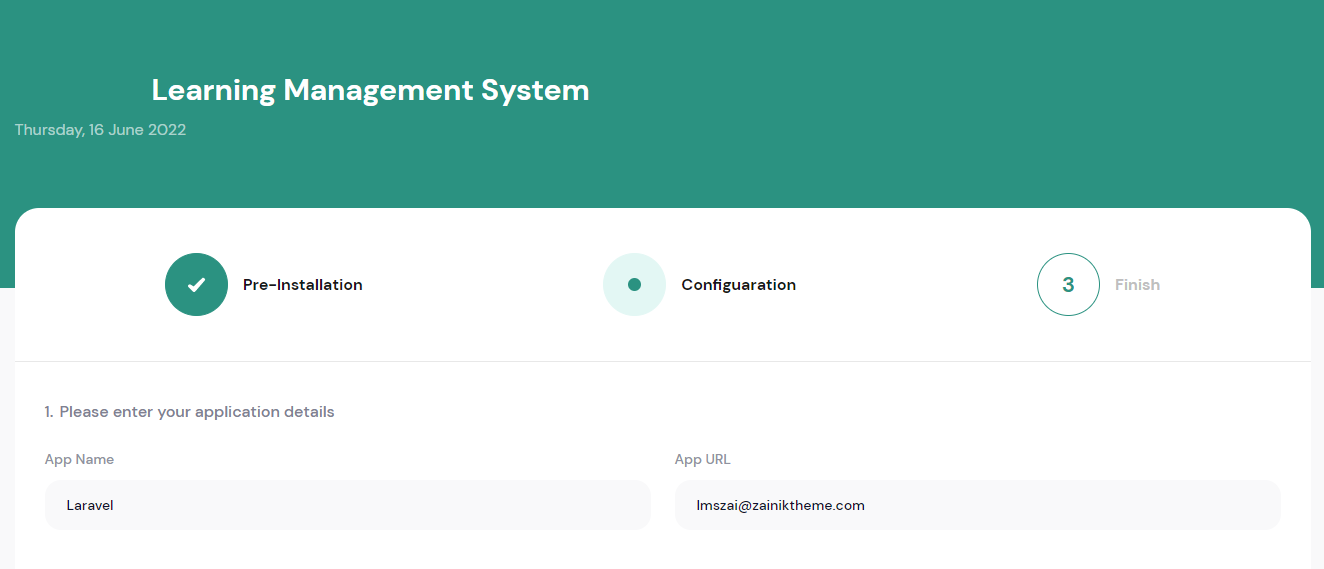This screenshot has height=569, width=1324.
Task: Place cursor on the 'Laravel' text
Action: (x=90, y=506)
